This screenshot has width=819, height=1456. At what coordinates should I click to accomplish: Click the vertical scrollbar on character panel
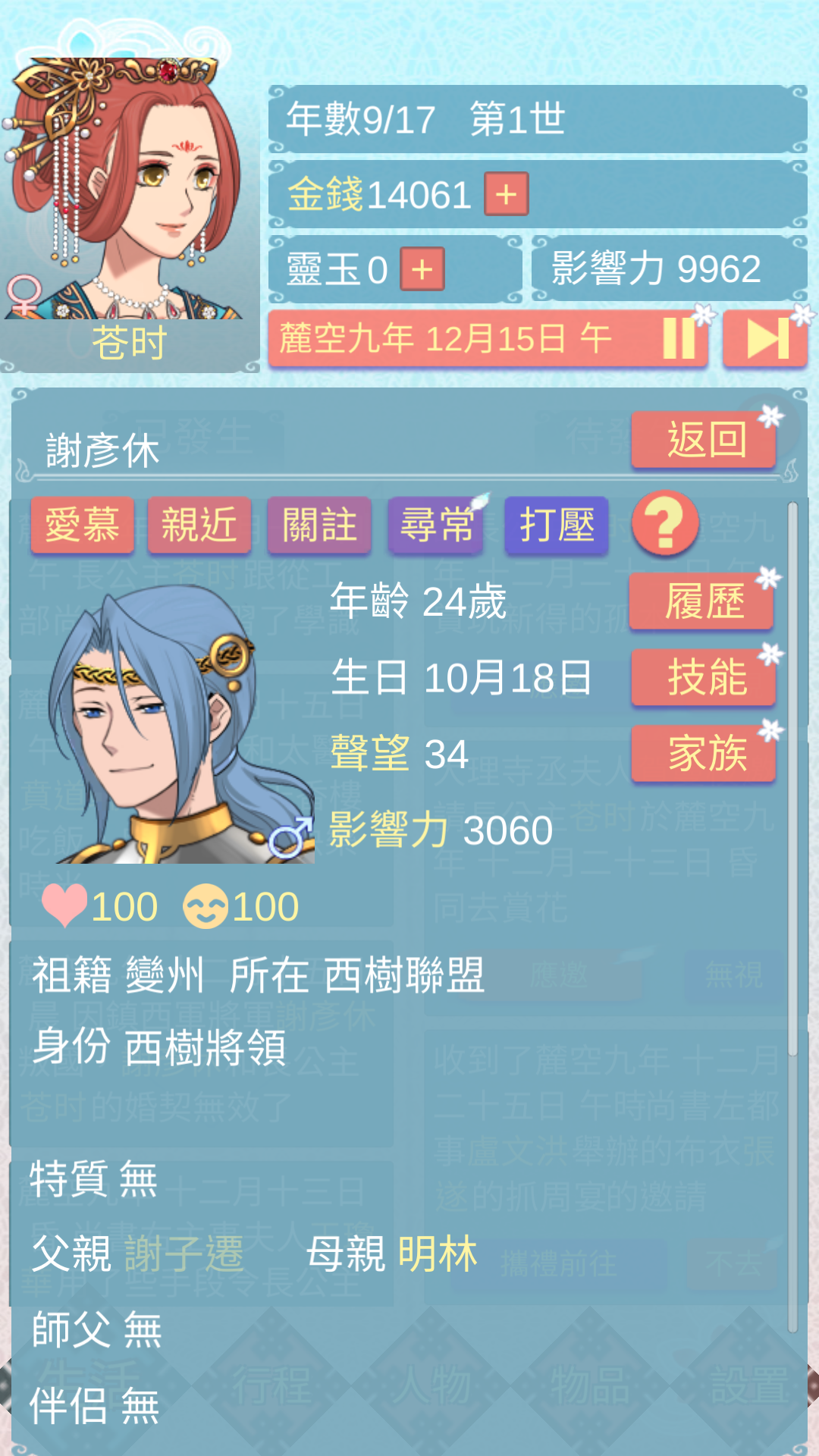792,777
